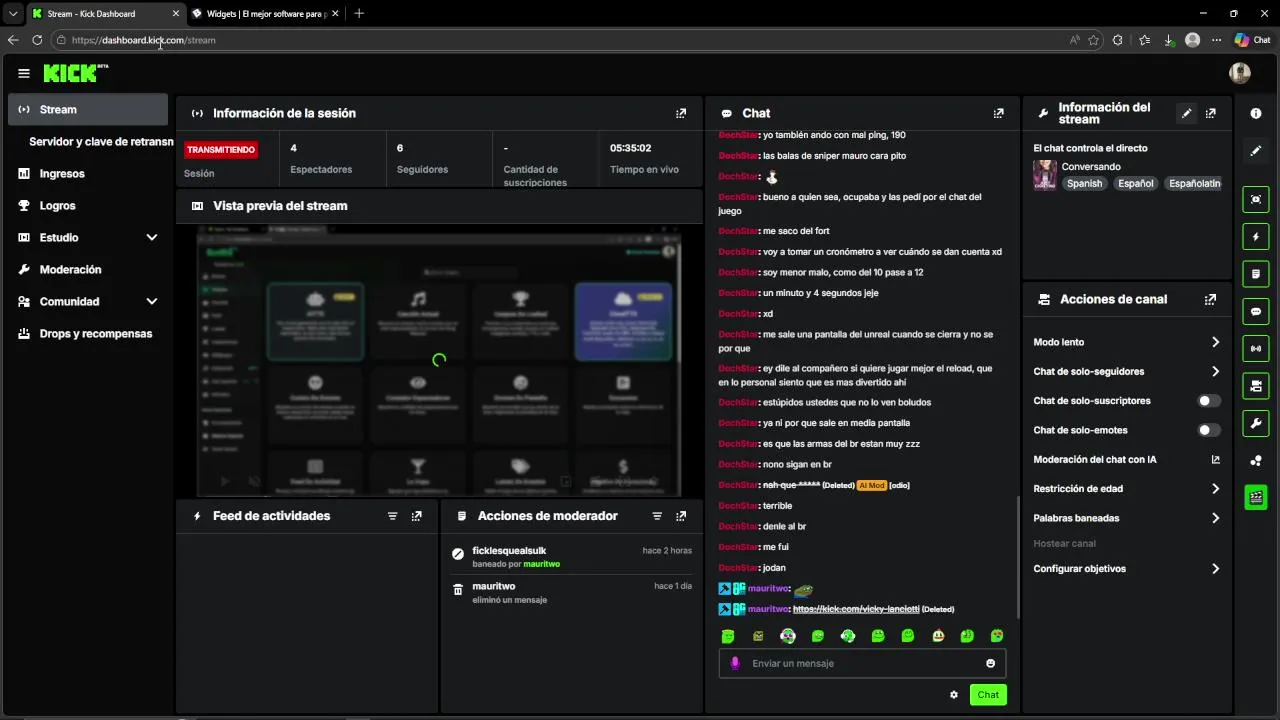
Task: Select Stream in the sidebar
Action: coord(88,110)
